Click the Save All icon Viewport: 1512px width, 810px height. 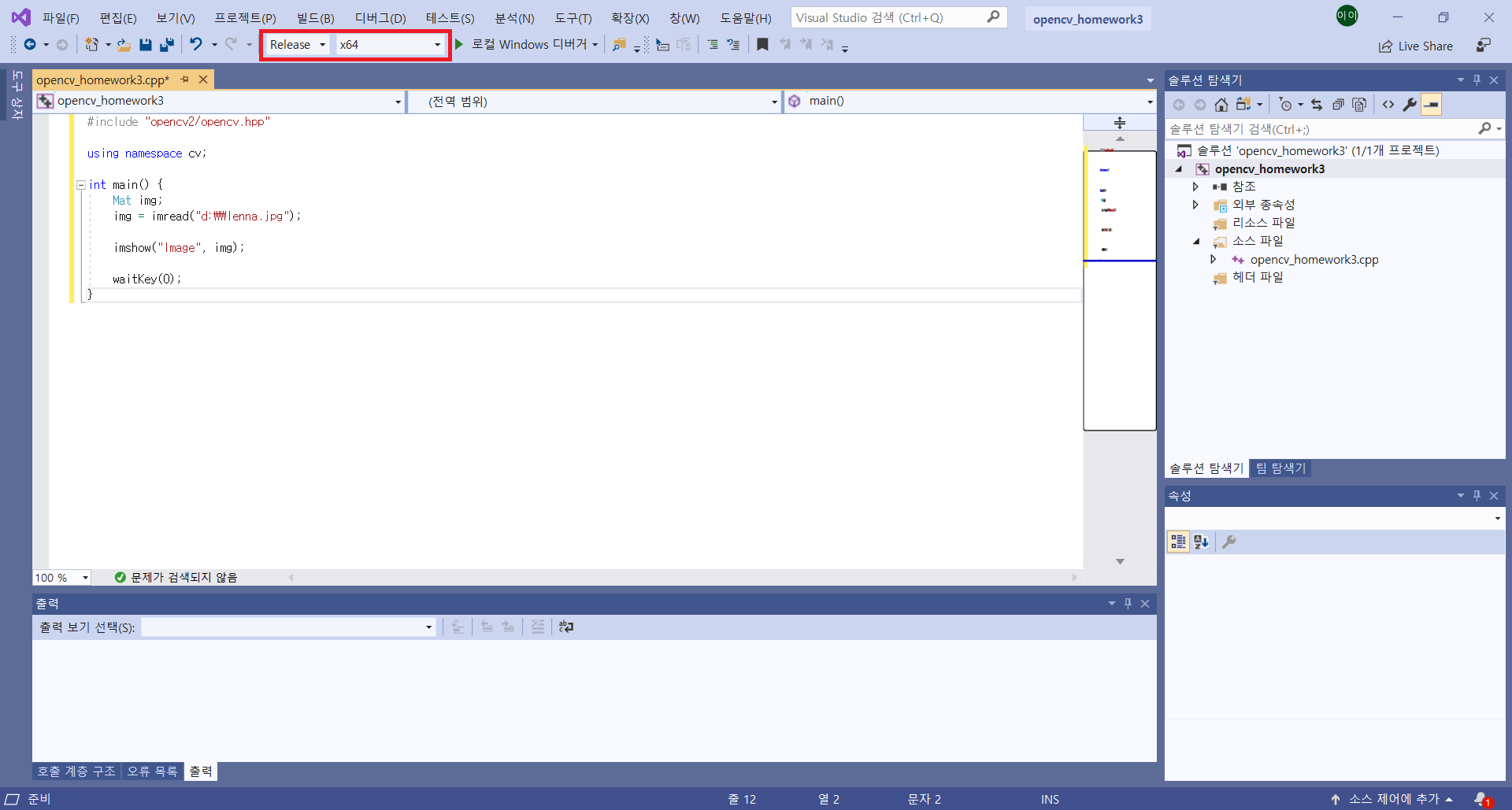coord(166,45)
